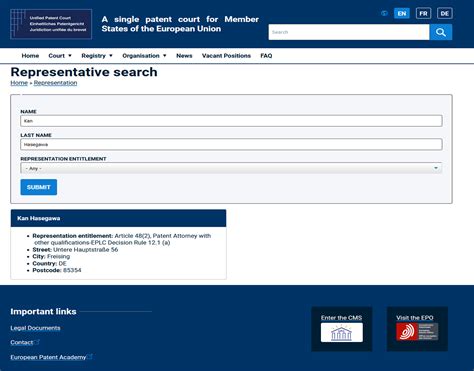Viewport: 474px width, 371px height.
Task: Focus the top site Search field
Action: [349, 32]
